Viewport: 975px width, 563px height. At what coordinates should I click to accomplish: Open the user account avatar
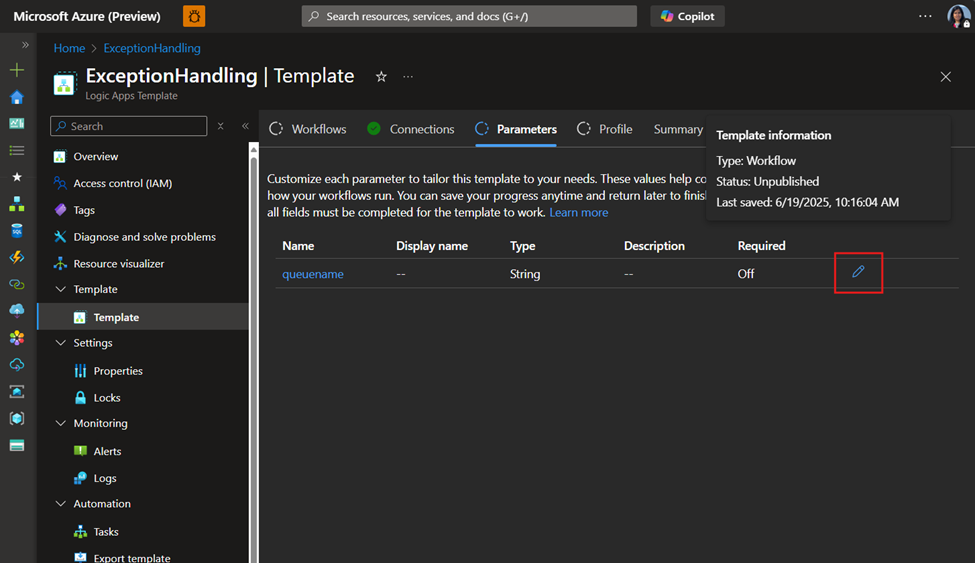click(x=957, y=16)
